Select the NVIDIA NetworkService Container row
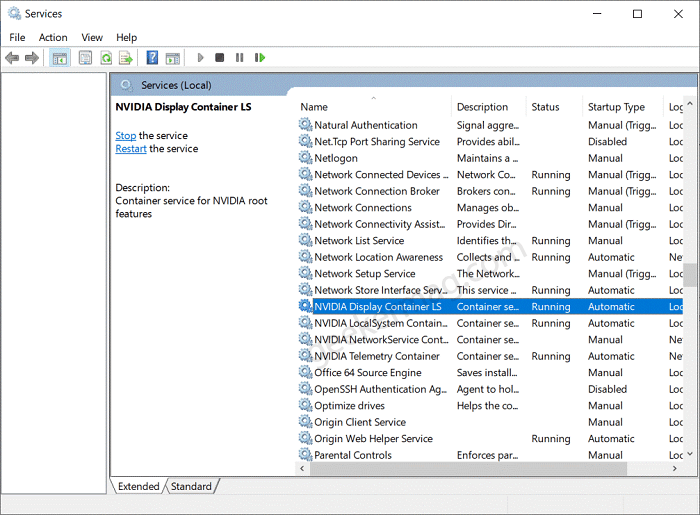This screenshot has width=700, height=515. coord(490,340)
